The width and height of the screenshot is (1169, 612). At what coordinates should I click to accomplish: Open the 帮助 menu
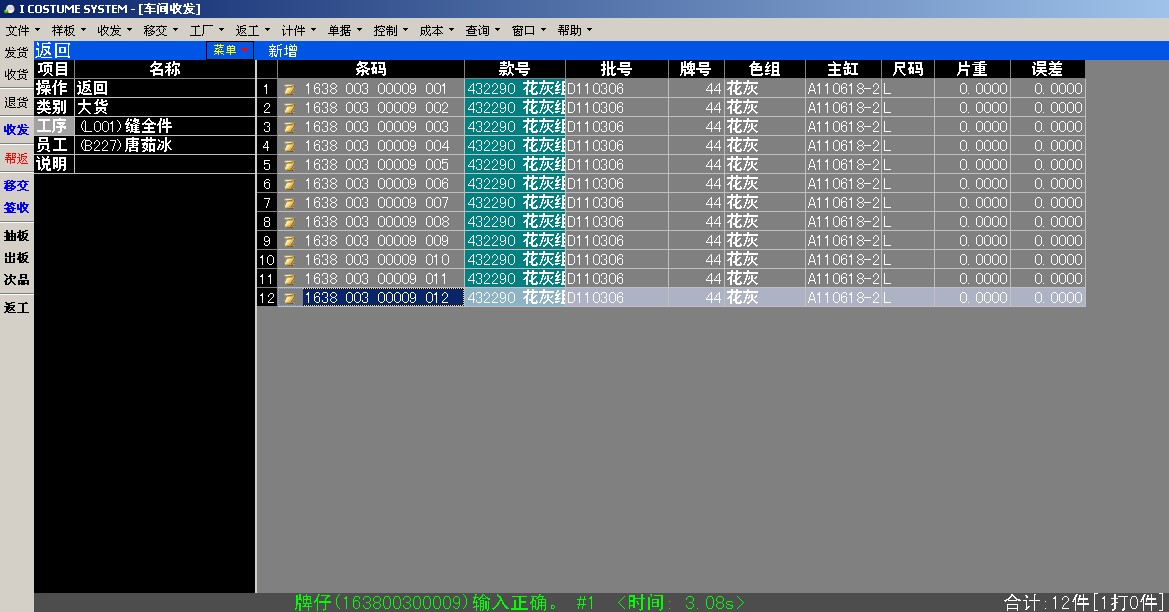574,31
